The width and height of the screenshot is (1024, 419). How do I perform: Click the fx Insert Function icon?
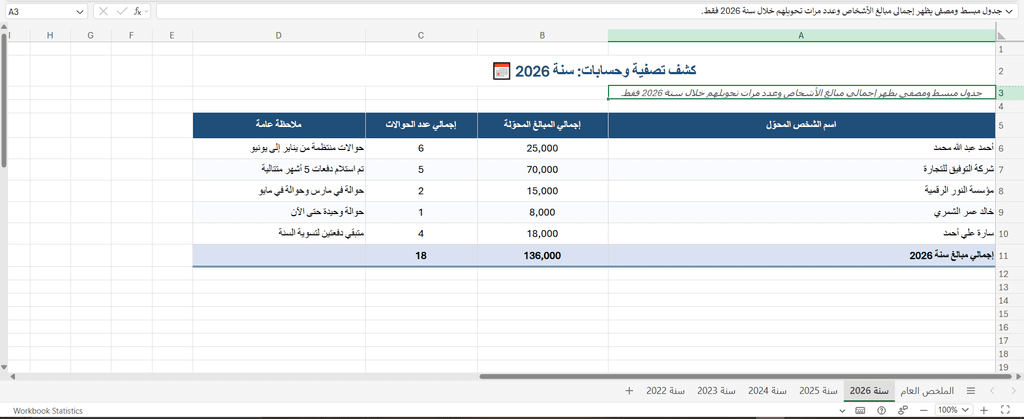click(x=137, y=12)
